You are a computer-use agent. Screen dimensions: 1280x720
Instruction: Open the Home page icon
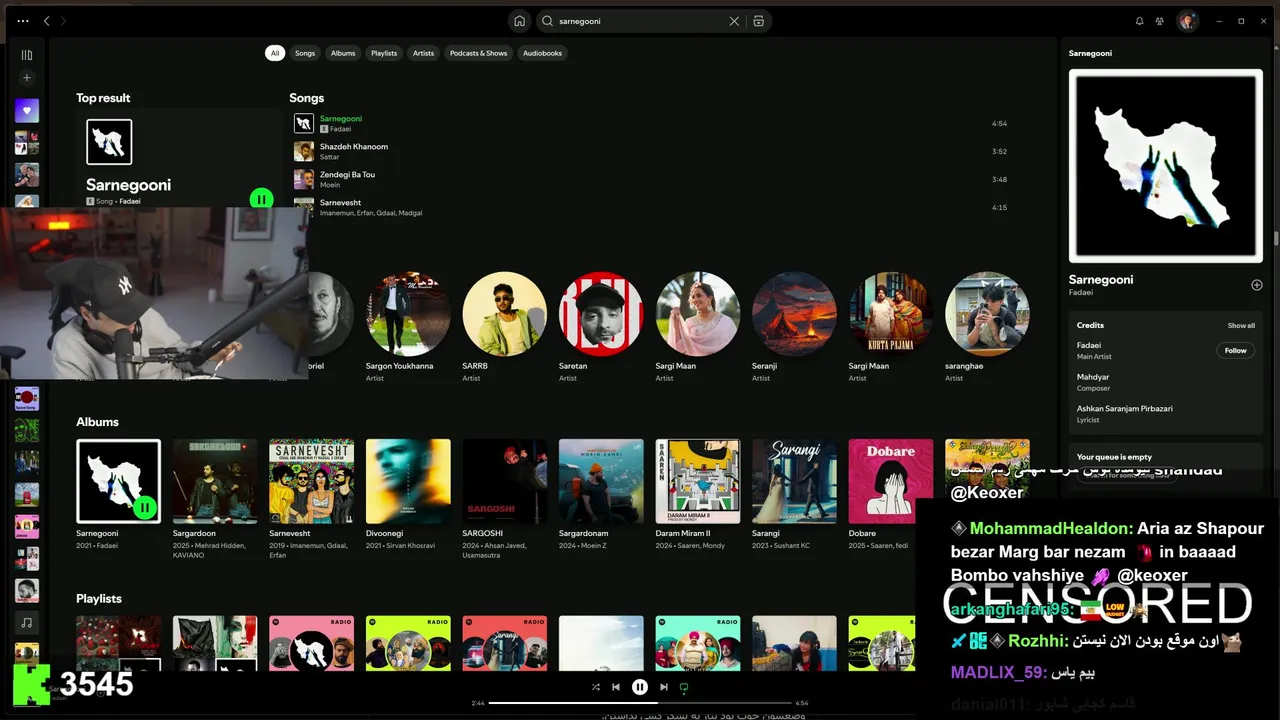point(519,21)
